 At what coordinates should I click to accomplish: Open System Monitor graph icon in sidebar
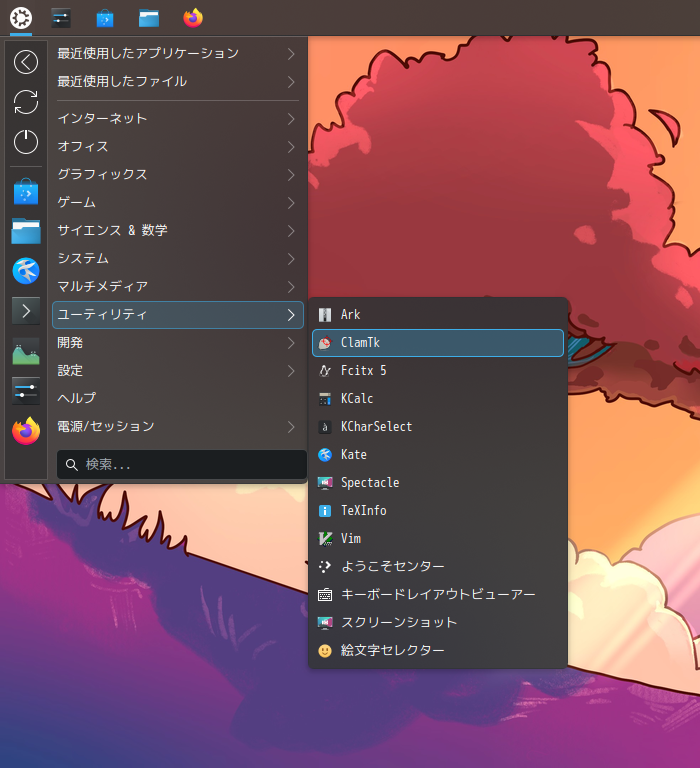(x=26, y=351)
